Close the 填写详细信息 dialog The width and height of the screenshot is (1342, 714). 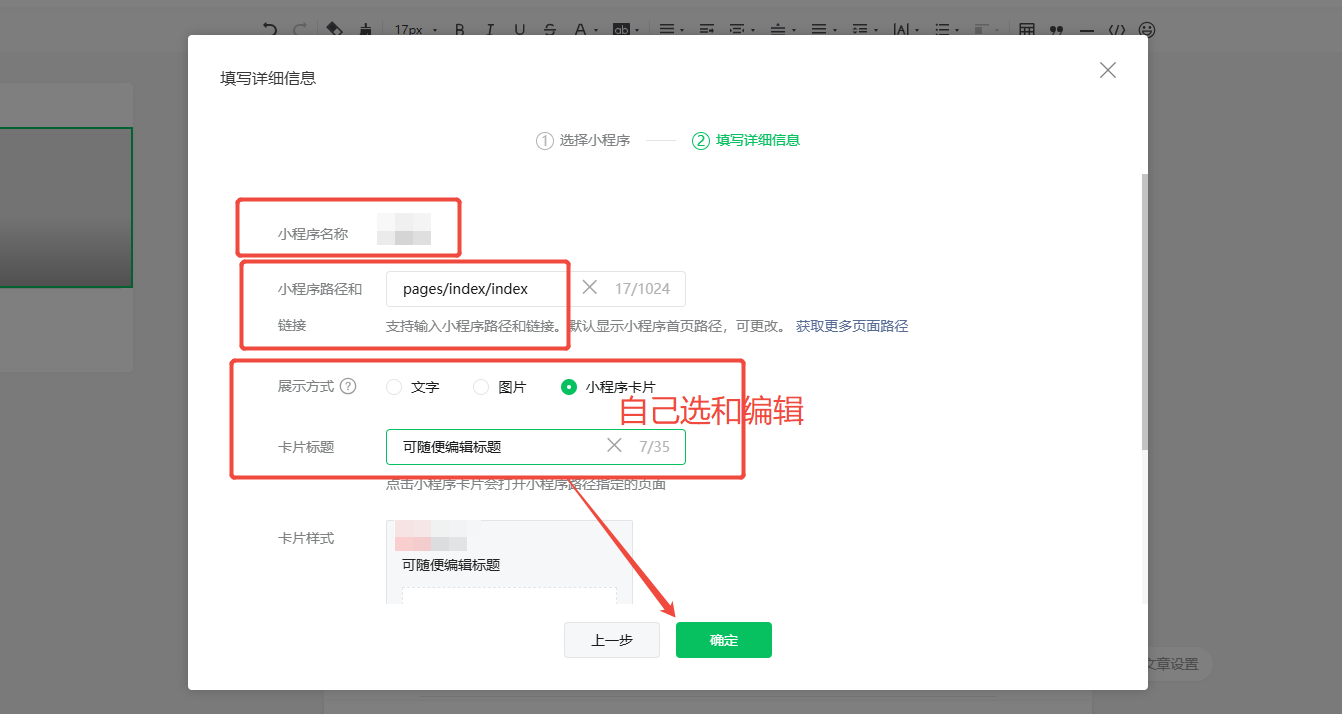pos(1107,70)
